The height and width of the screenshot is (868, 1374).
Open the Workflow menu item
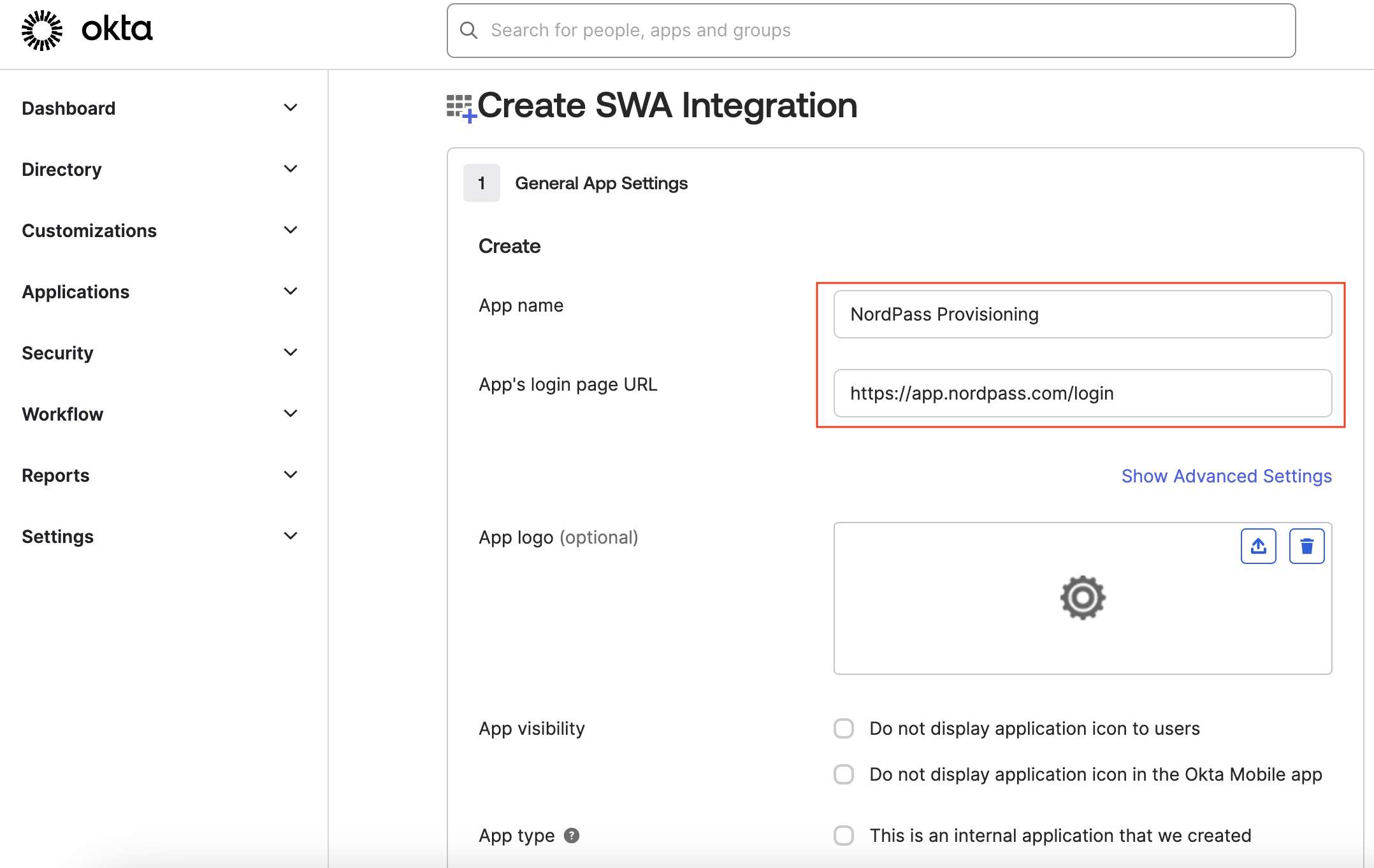pyautogui.click(x=62, y=414)
